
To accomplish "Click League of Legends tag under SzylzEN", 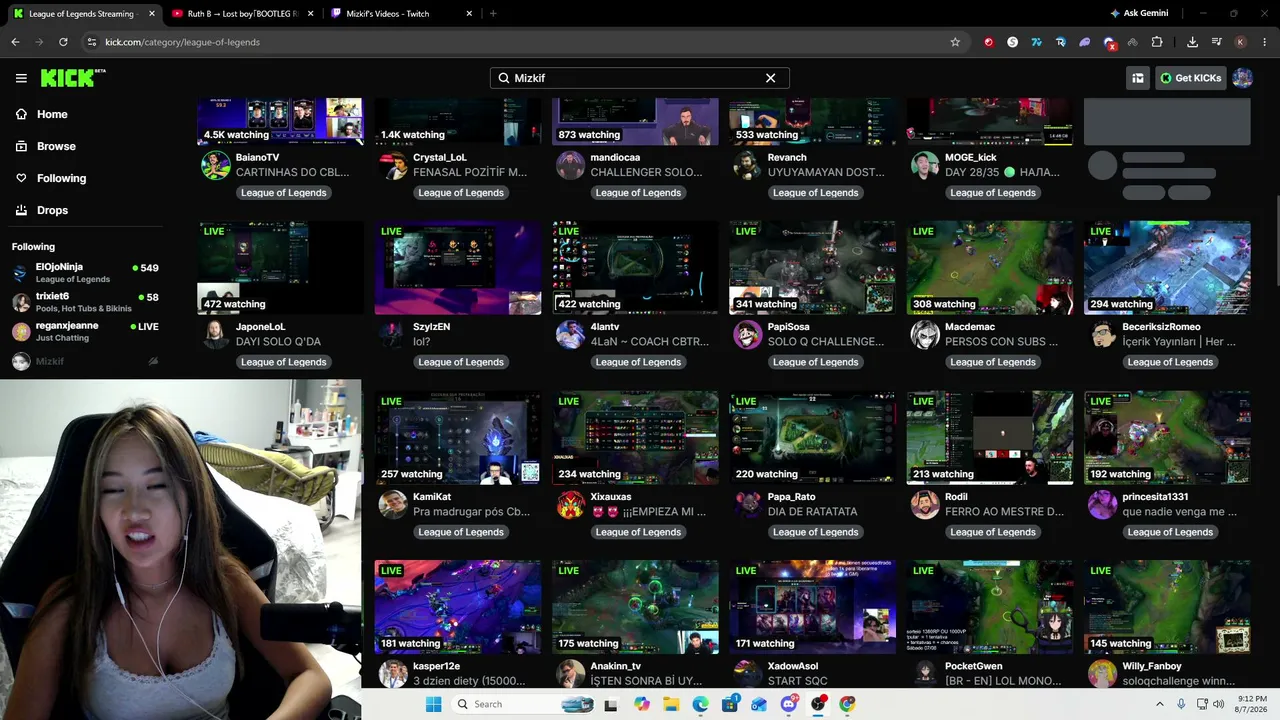I will [x=461, y=362].
